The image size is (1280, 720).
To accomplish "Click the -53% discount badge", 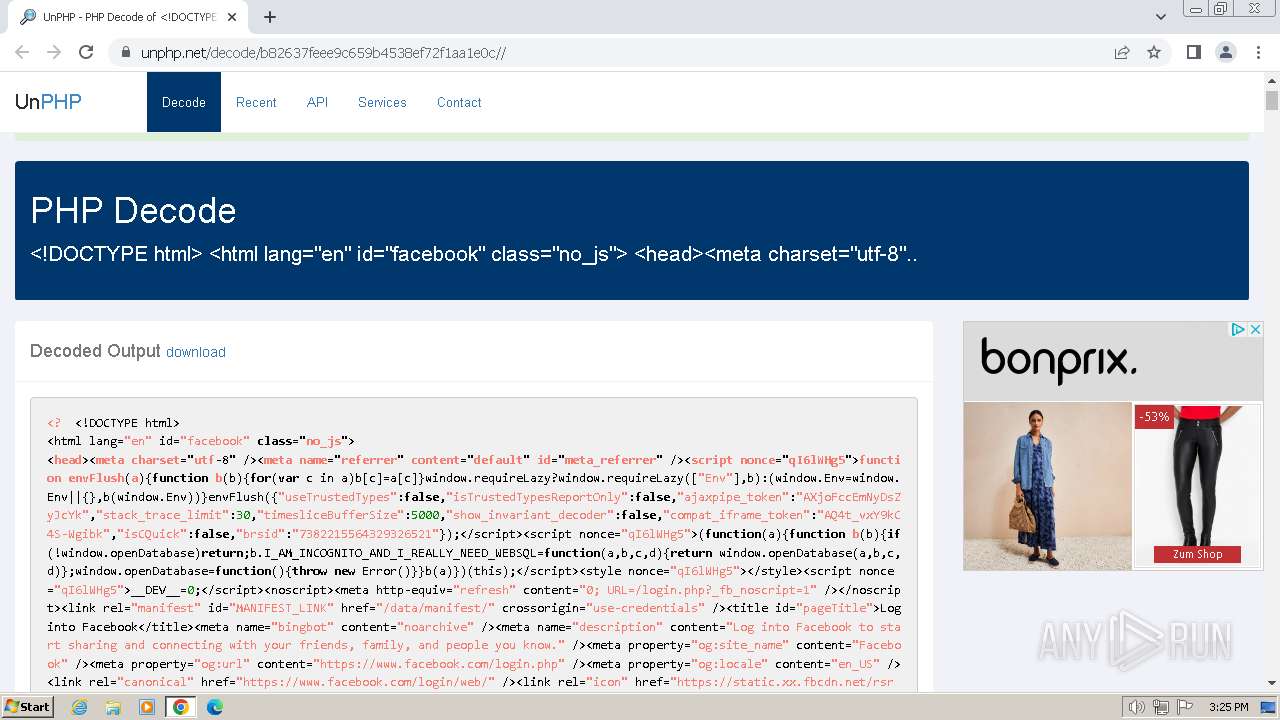I will [x=1154, y=417].
